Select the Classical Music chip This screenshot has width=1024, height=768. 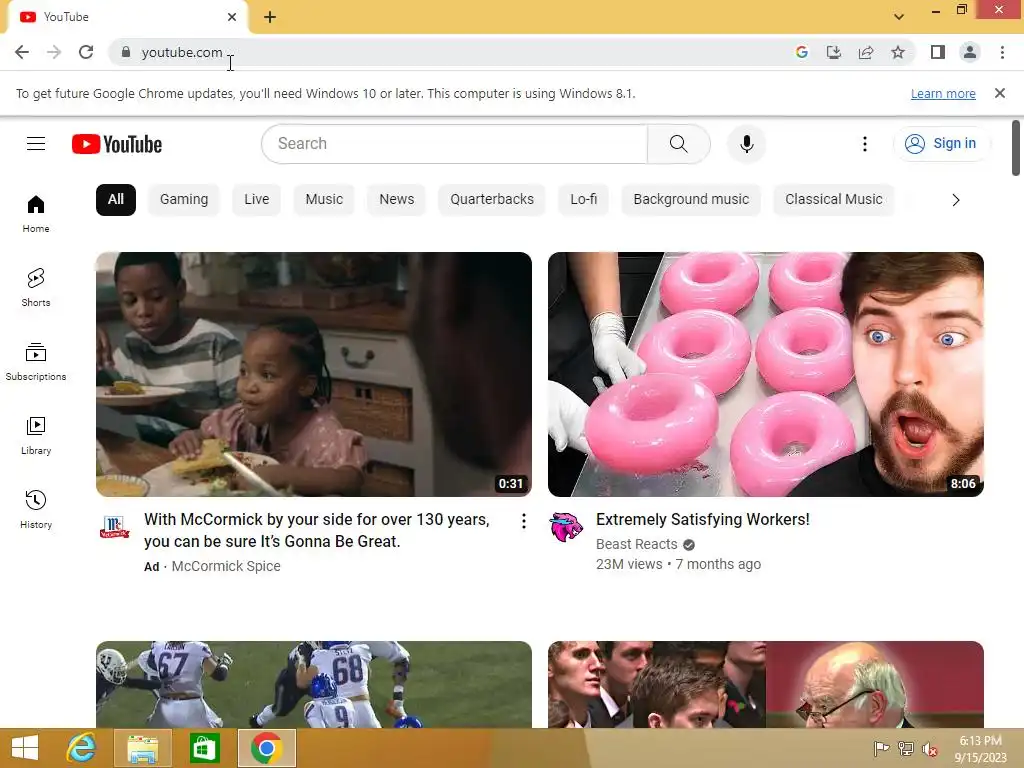click(x=833, y=200)
